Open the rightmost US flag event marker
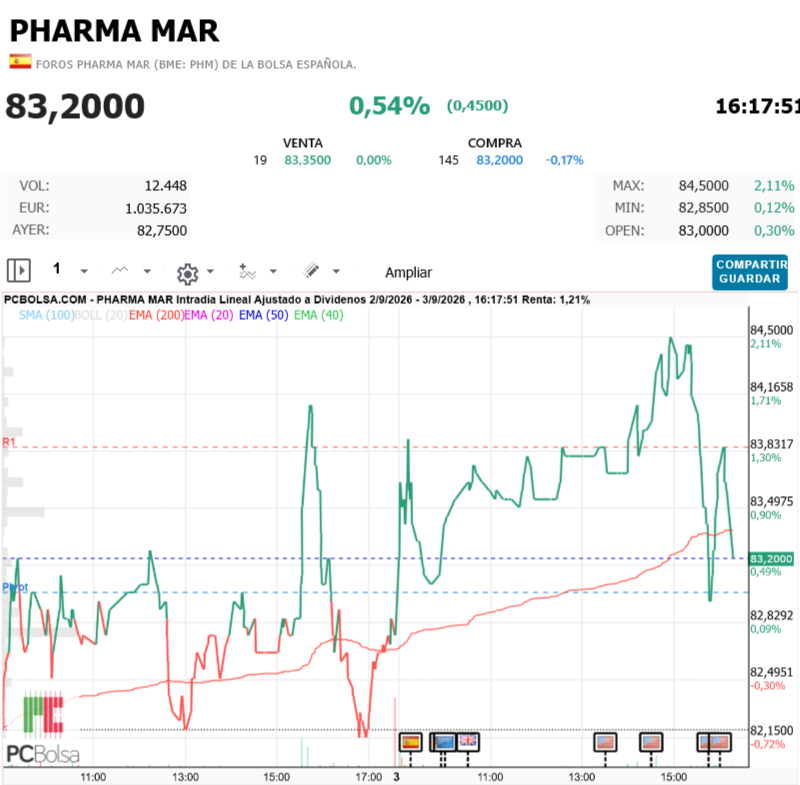The image size is (800, 785). [x=720, y=743]
